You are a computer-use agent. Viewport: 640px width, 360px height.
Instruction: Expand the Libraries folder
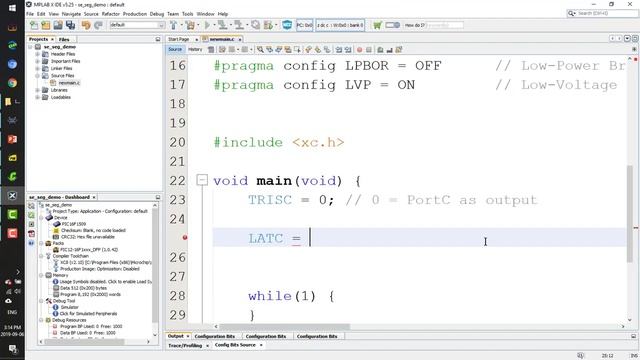pos(38,90)
